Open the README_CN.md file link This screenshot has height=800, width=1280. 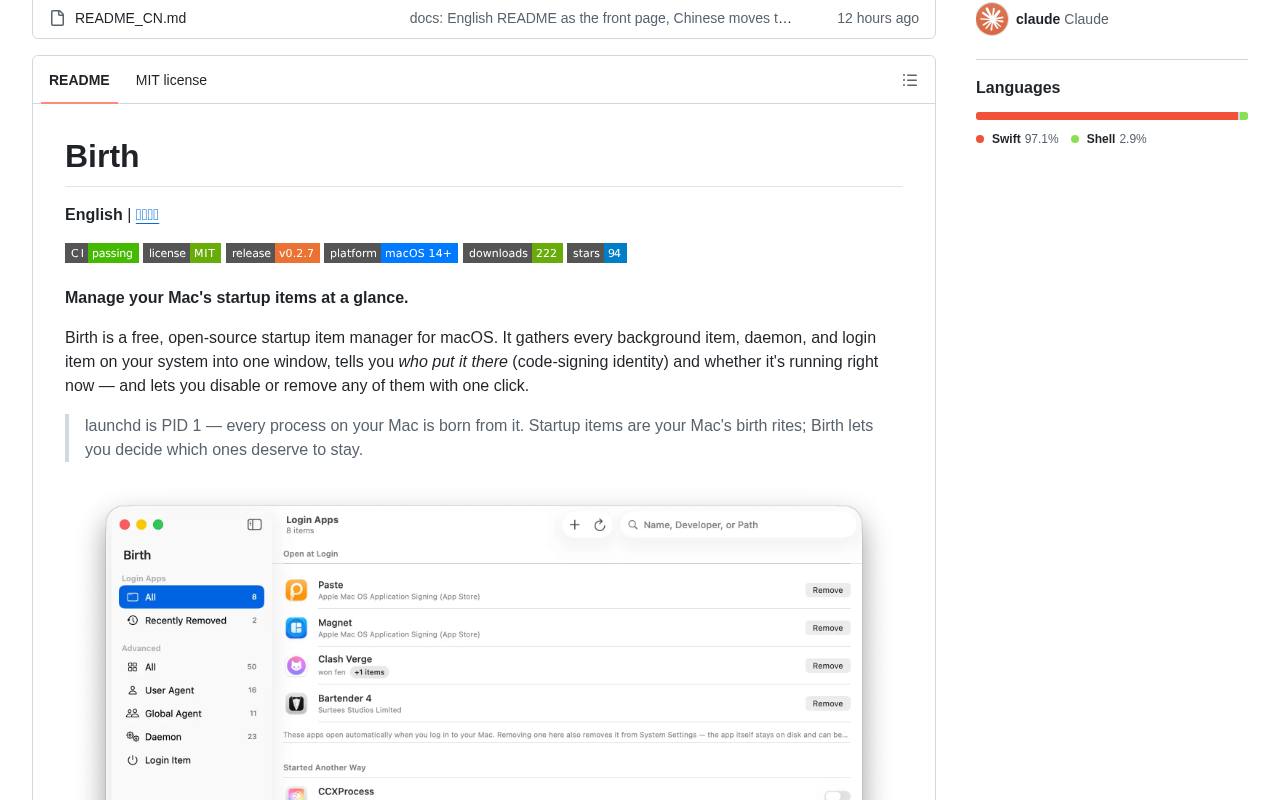click(130, 18)
